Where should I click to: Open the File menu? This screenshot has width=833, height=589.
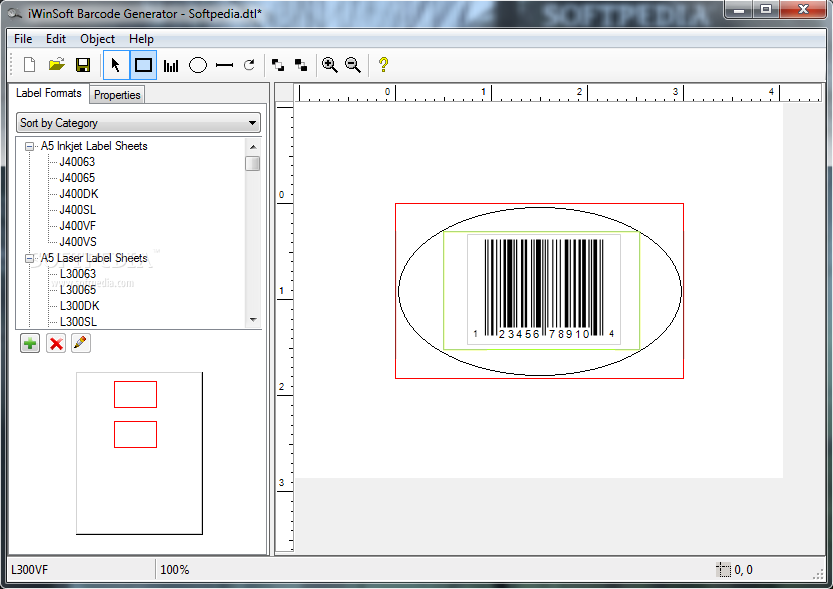(x=23, y=39)
